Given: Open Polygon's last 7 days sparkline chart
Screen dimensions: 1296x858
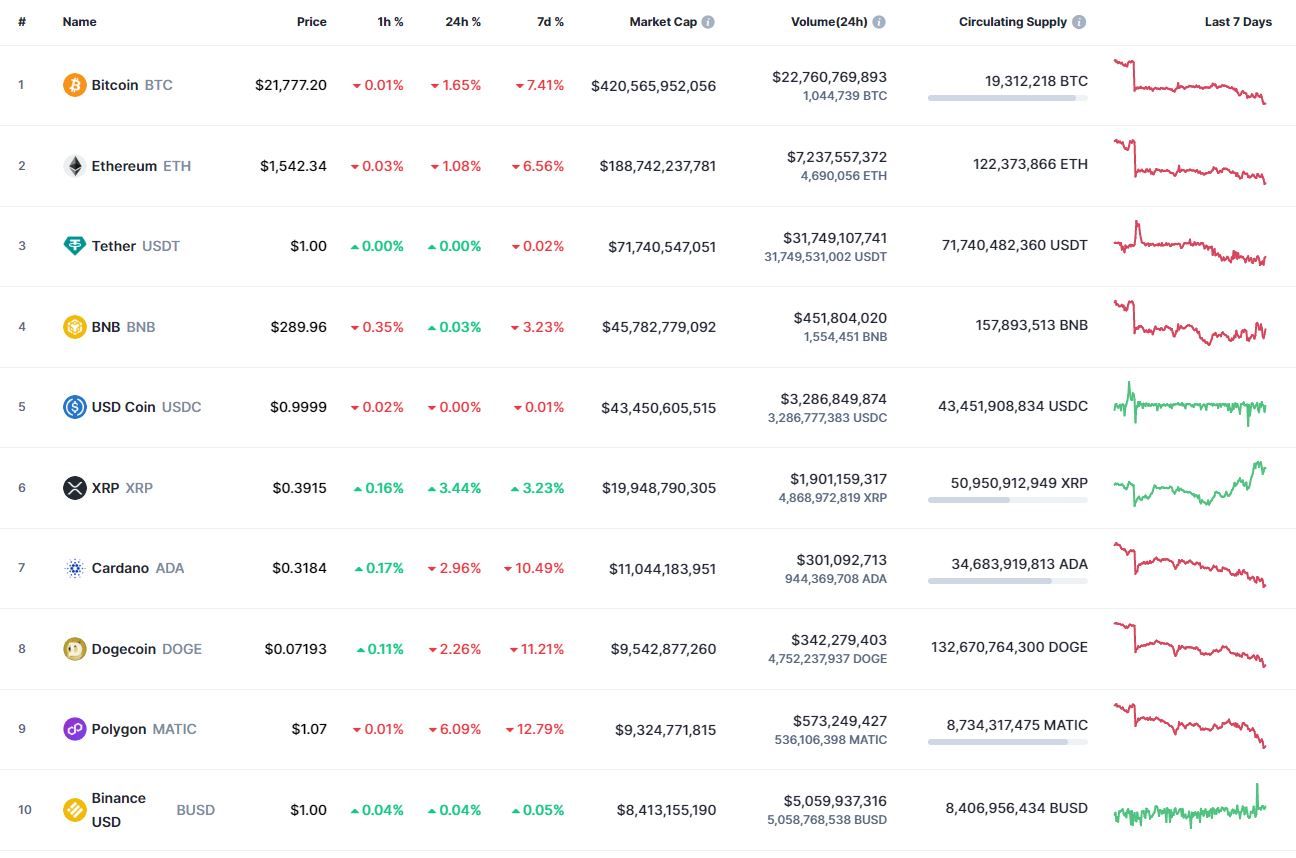Looking at the screenshot, I should pyautogui.click(x=1190, y=726).
